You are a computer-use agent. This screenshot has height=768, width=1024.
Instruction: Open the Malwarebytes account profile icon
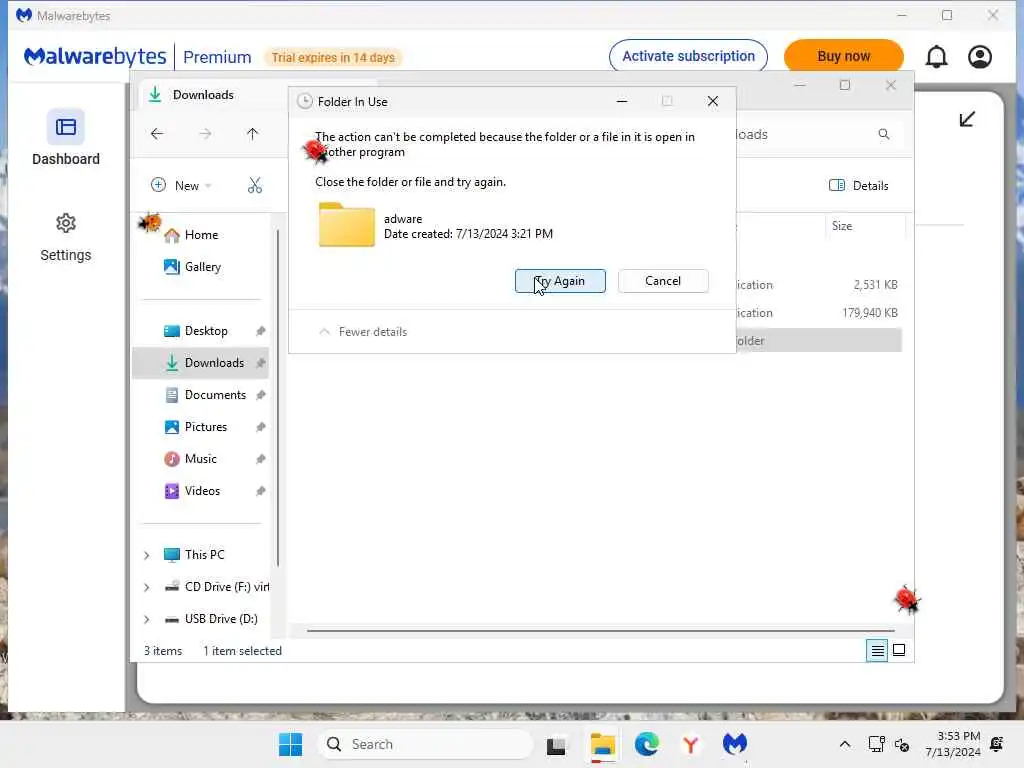coord(980,57)
